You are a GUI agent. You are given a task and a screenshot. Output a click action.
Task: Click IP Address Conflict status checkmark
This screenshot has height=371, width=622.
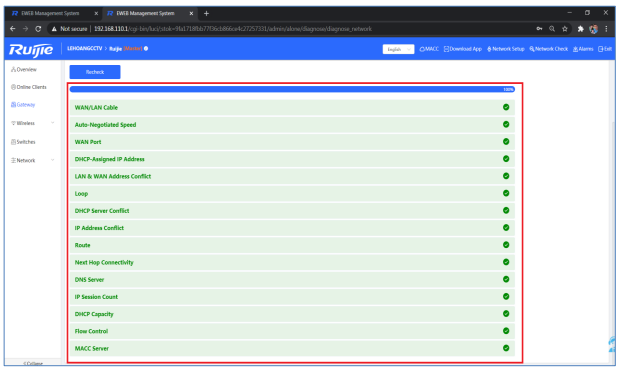[x=506, y=228]
